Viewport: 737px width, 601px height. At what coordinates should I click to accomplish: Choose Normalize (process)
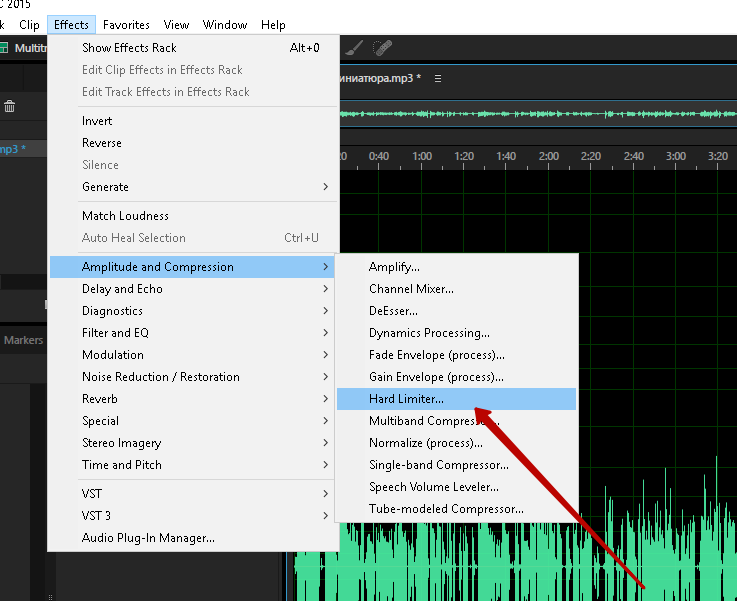pyautogui.click(x=456, y=443)
